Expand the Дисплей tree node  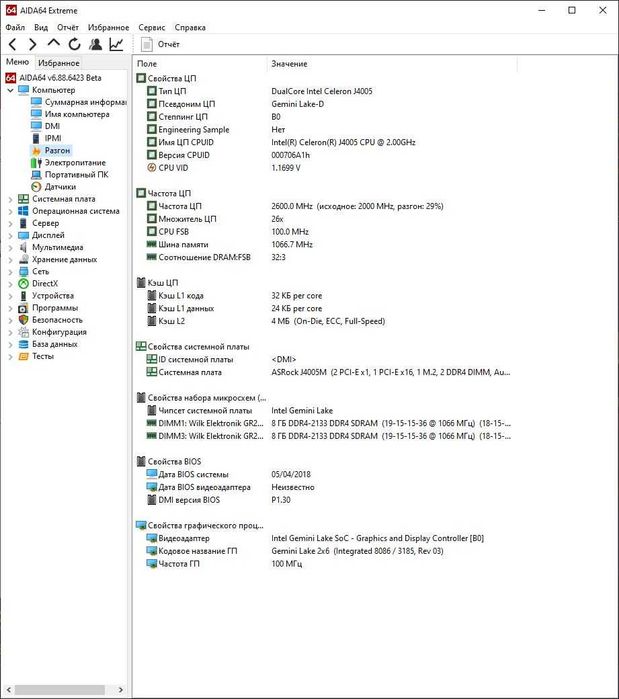tap(10, 235)
